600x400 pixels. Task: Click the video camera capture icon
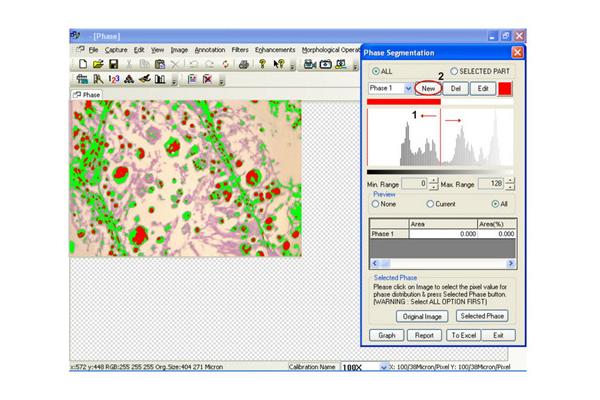coord(310,64)
